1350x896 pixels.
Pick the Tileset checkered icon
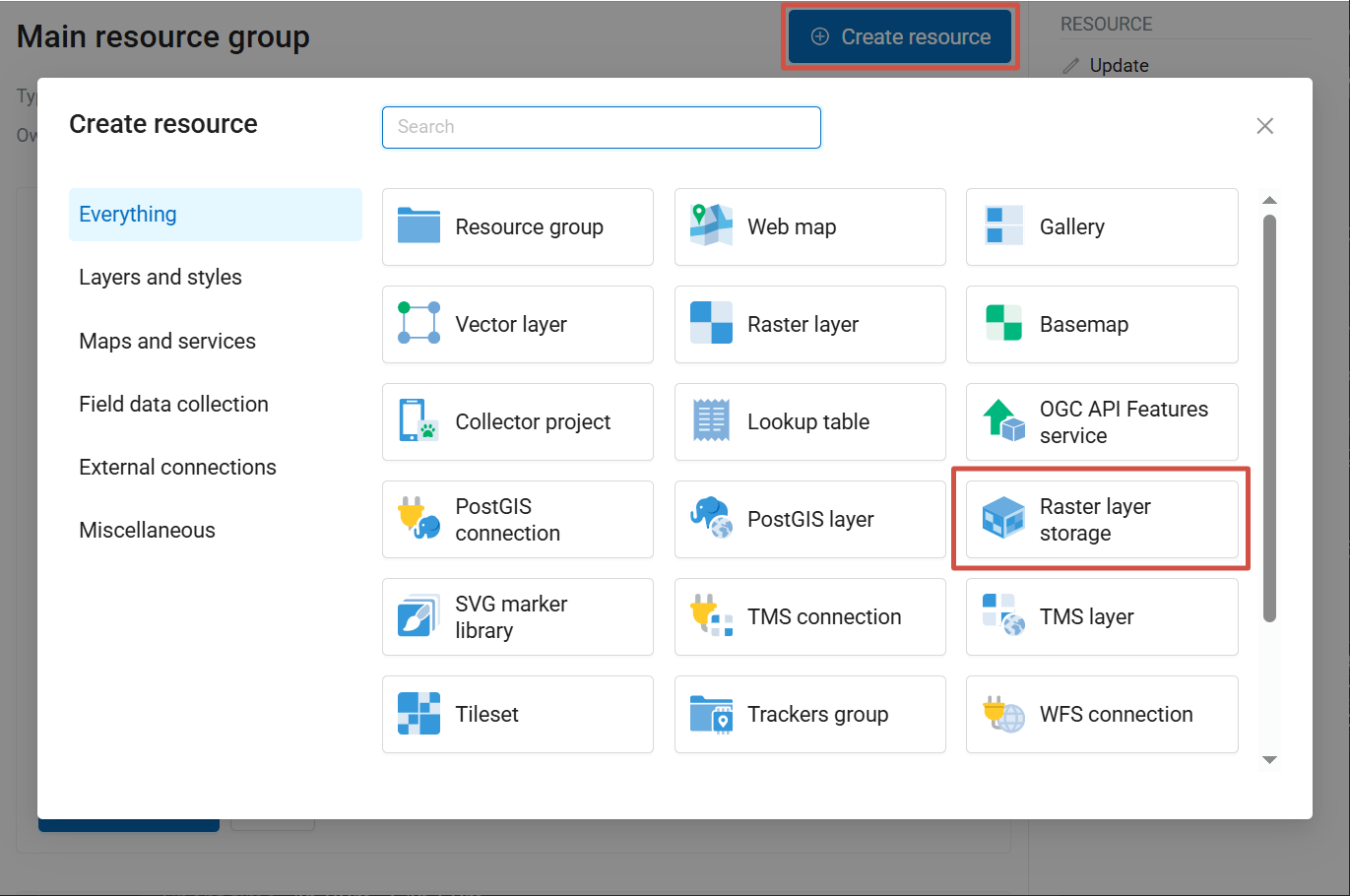(x=418, y=714)
